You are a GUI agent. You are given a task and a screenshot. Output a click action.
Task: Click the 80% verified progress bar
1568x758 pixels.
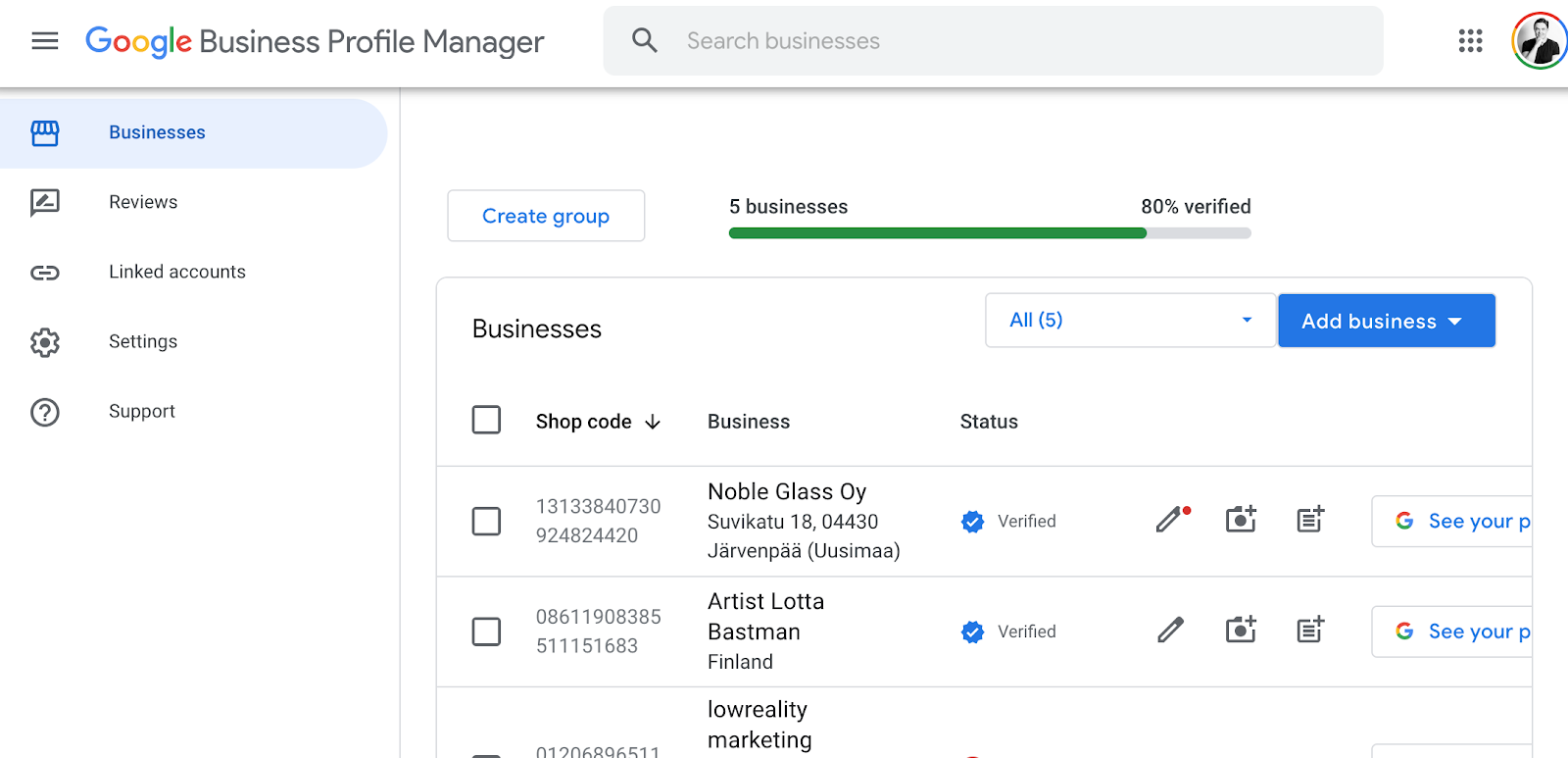click(990, 233)
